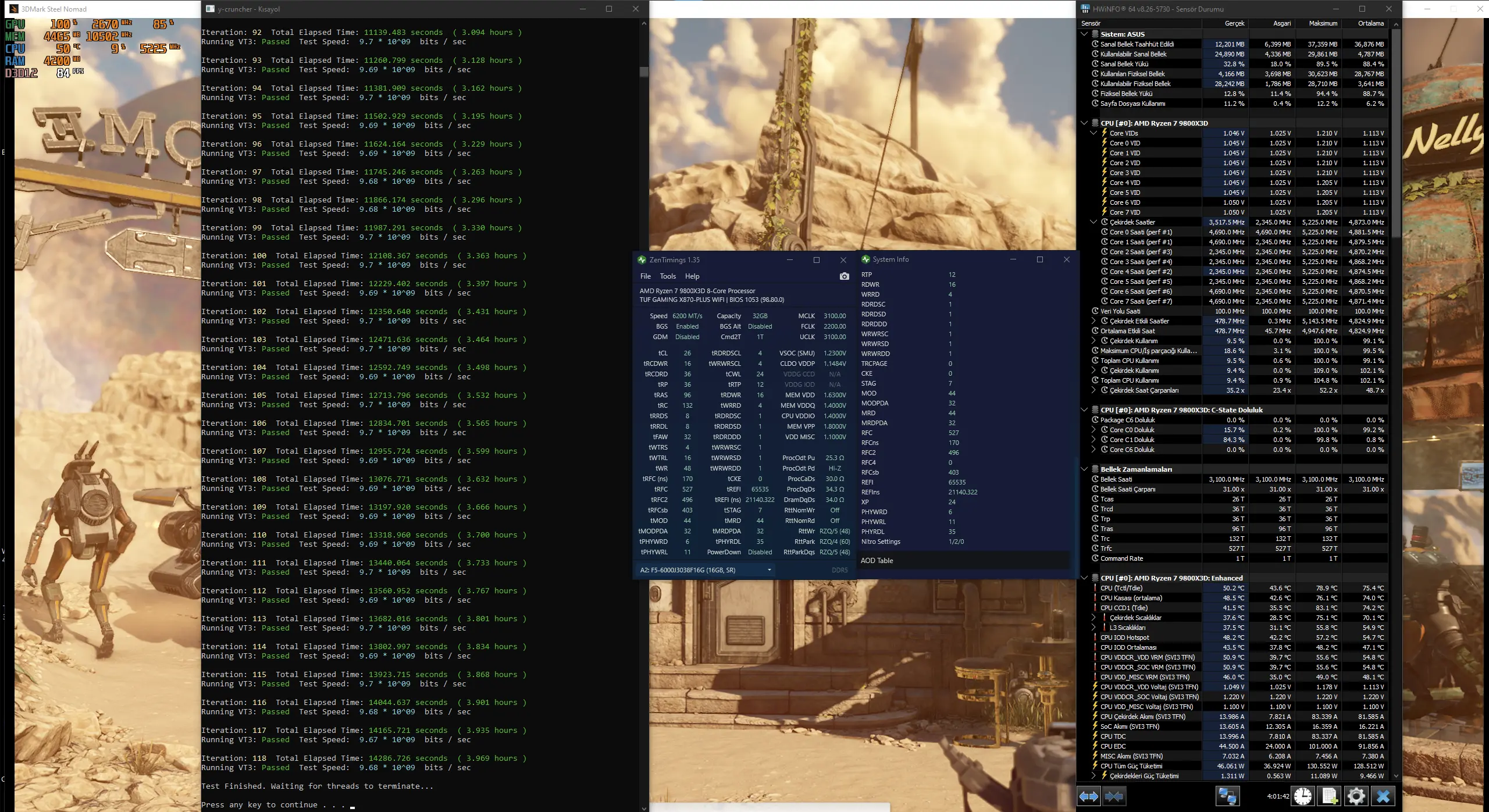The width and height of the screenshot is (1489, 812).
Task: Open the ZenTimings Tools menu
Action: [668, 276]
